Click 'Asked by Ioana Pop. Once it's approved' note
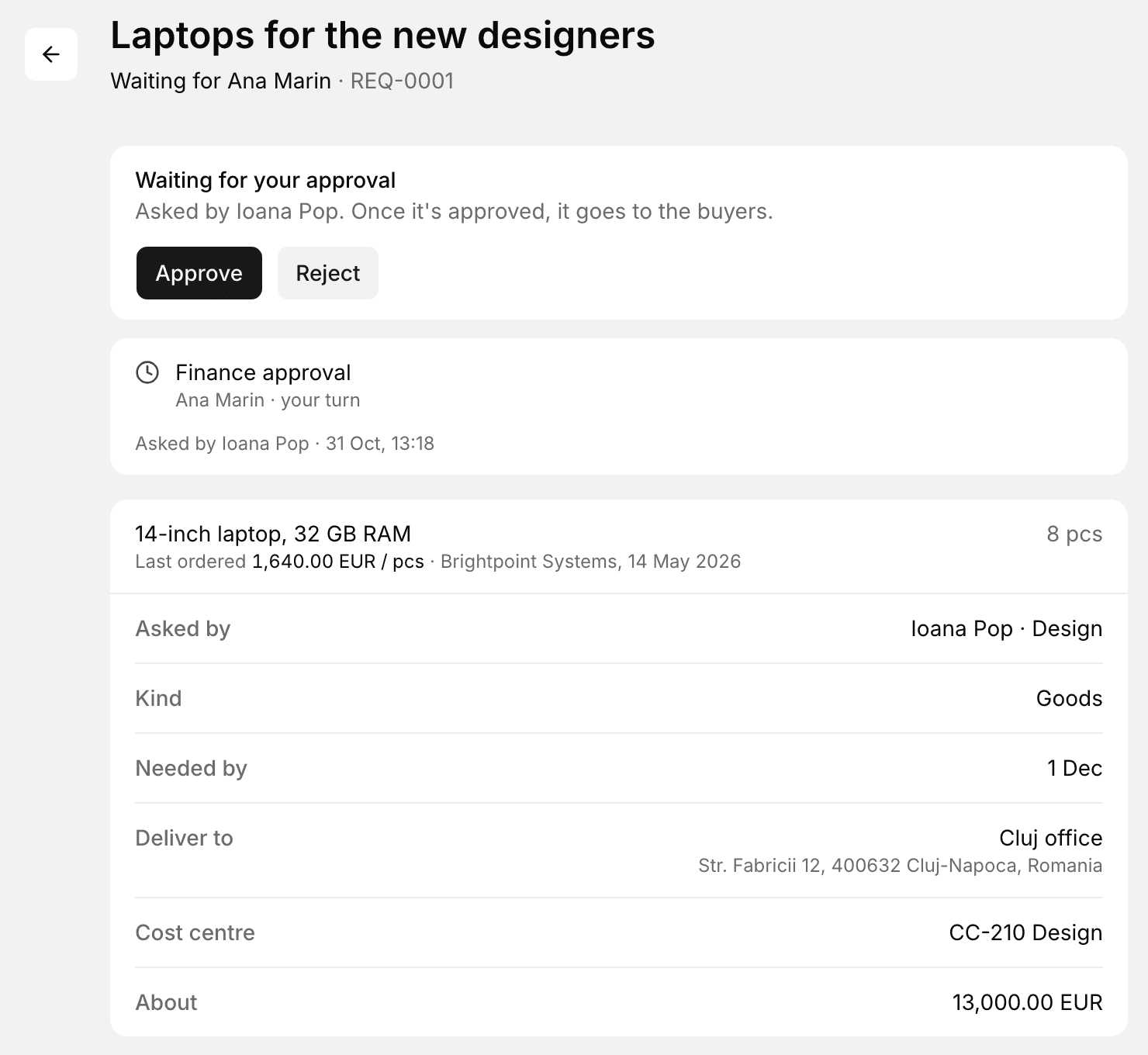This screenshot has height=1055, width=1148. [x=455, y=212]
